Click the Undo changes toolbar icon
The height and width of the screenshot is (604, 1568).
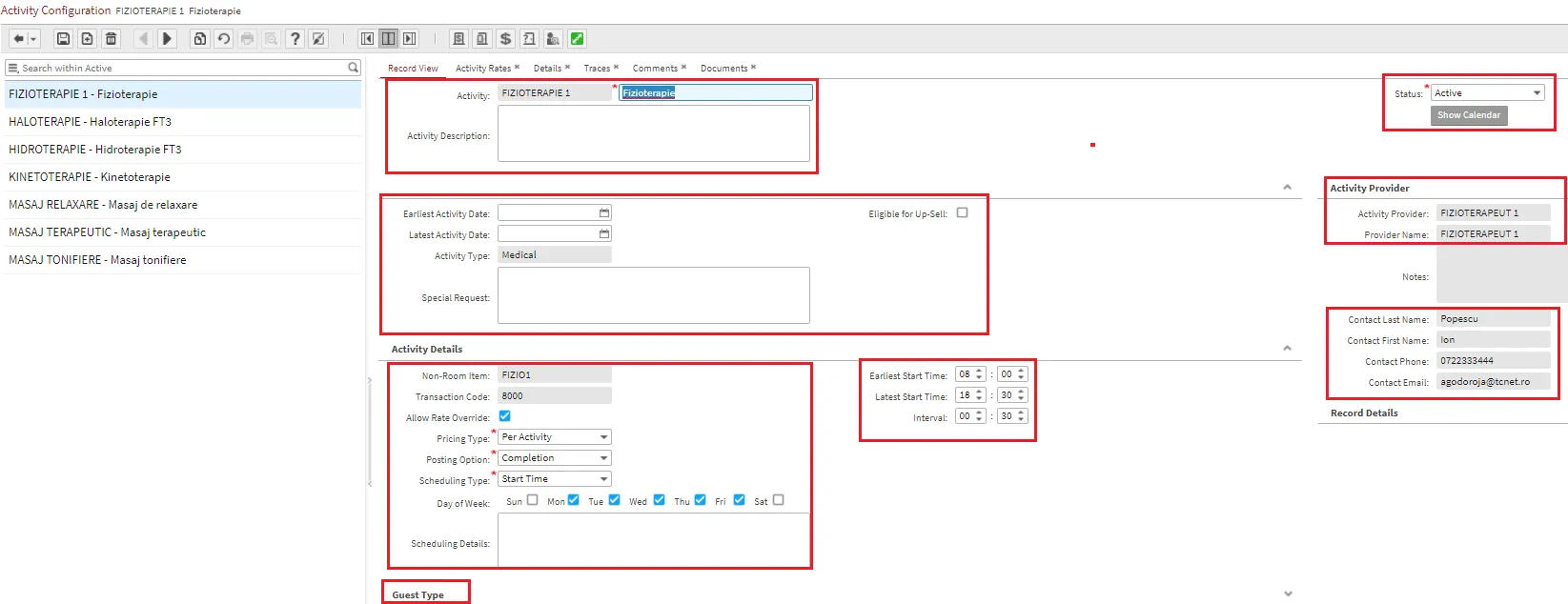[x=223, y=39]
